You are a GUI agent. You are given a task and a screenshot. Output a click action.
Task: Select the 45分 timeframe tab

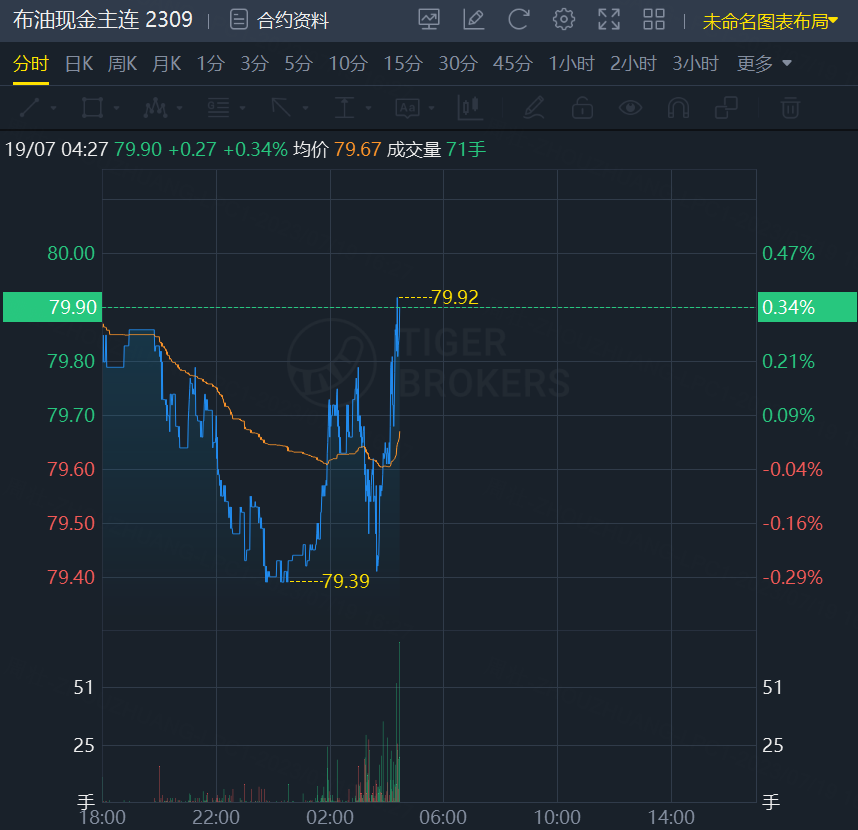tap(513, 63)
